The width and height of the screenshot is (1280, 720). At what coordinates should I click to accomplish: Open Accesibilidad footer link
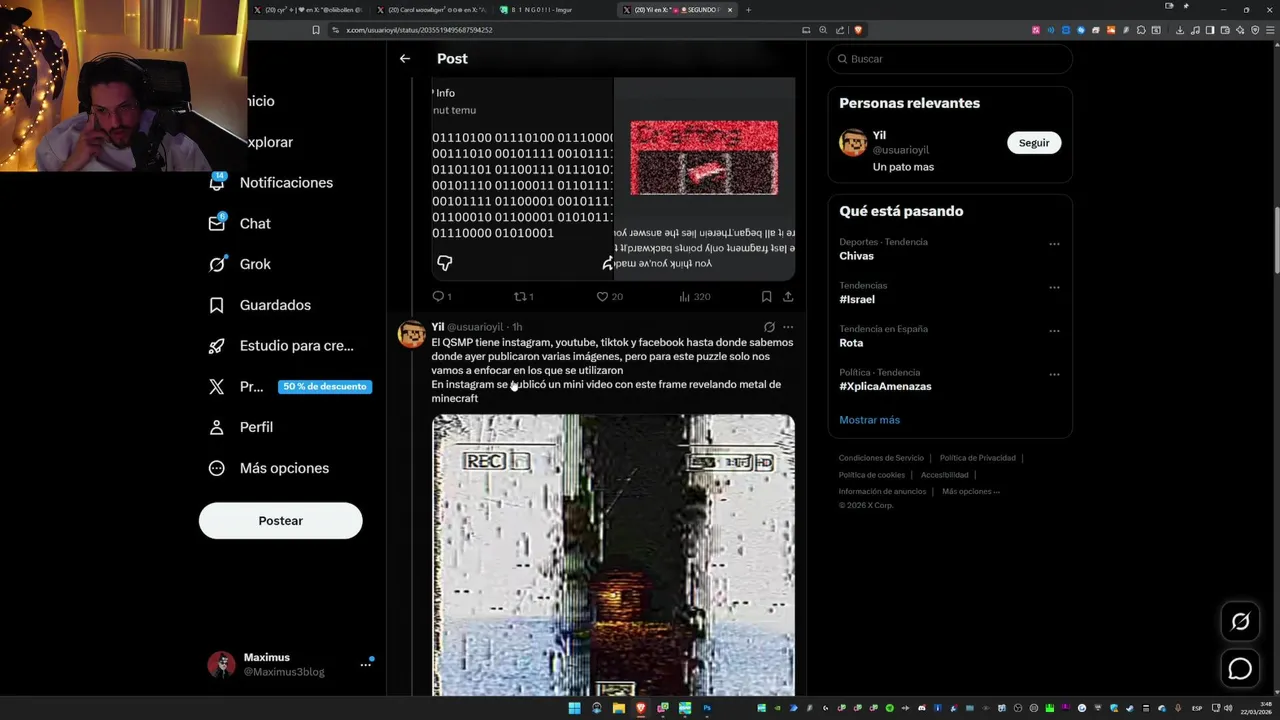pos(944,475)
